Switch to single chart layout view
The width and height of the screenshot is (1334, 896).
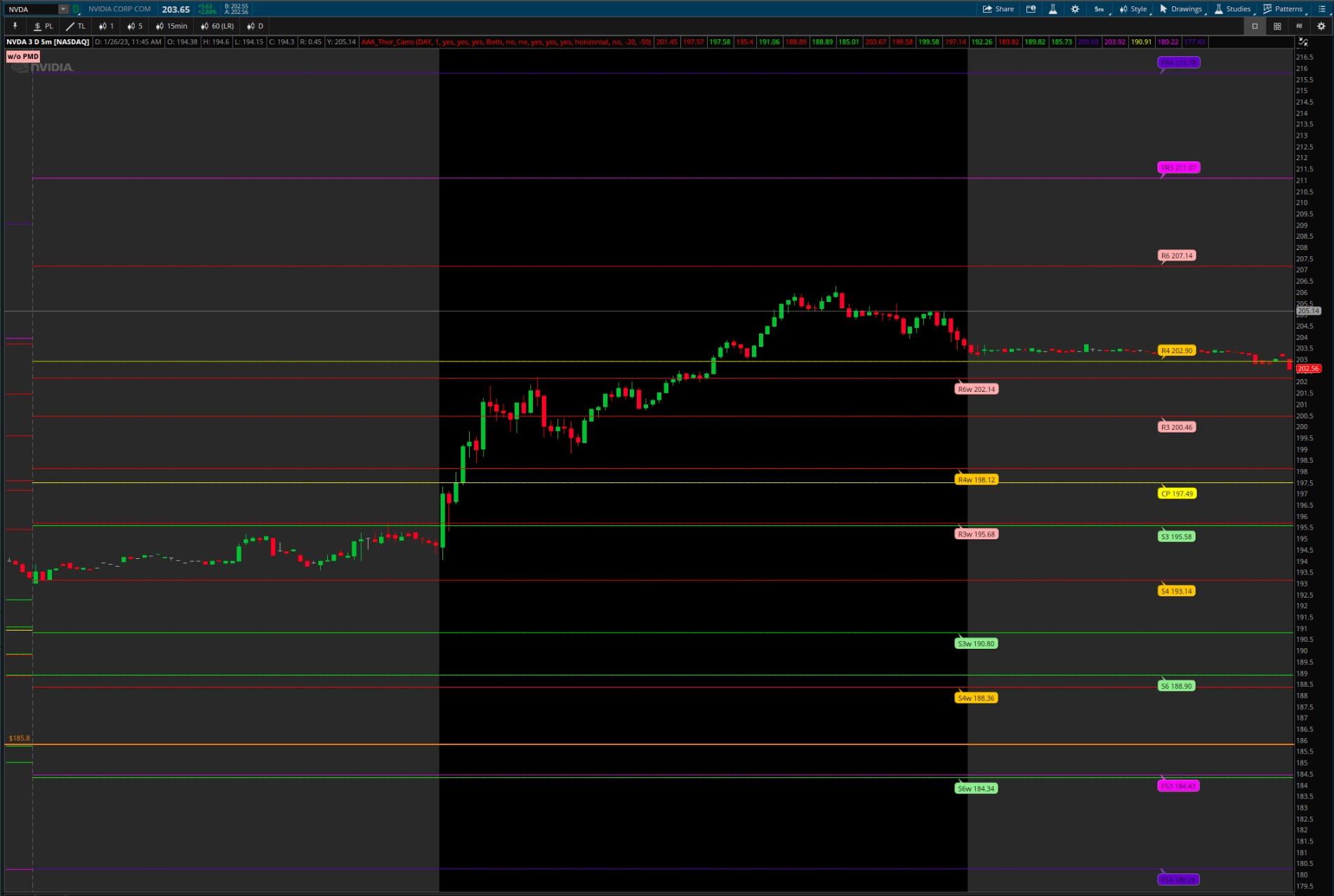[x=1255, y=26]
